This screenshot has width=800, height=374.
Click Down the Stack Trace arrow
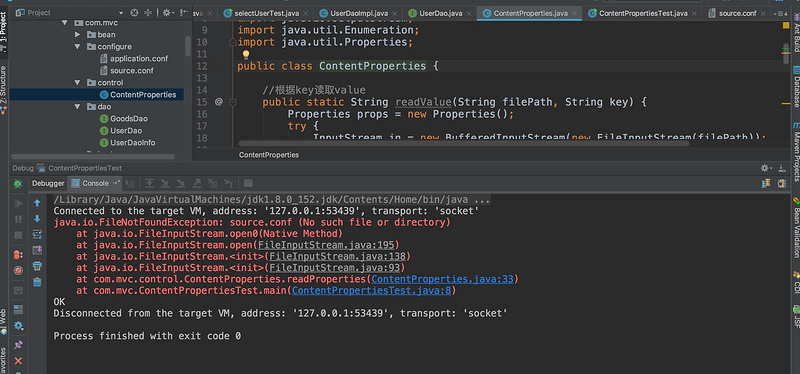point(37,219)
